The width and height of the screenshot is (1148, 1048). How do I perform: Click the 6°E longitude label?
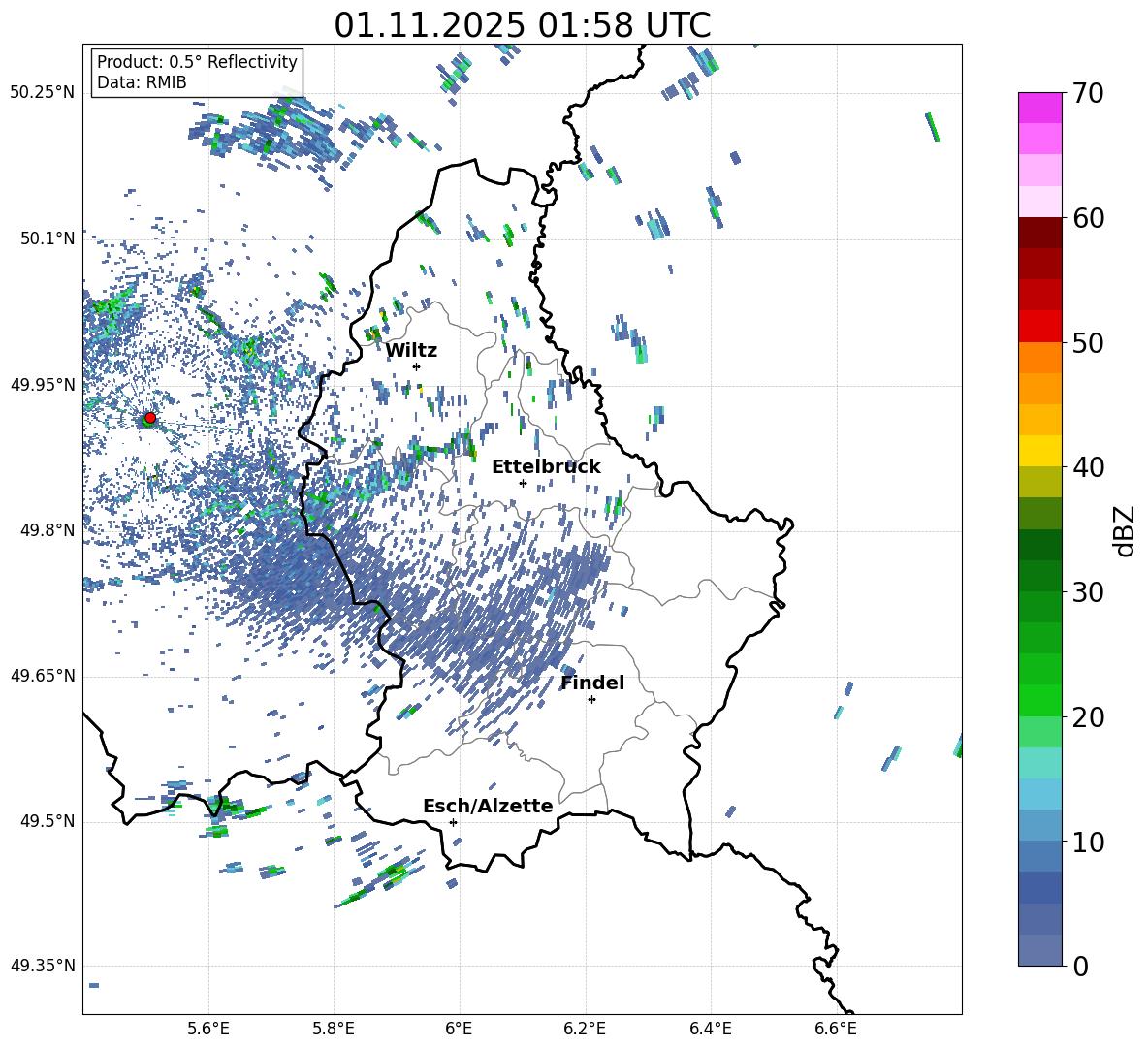point(459,1029)
